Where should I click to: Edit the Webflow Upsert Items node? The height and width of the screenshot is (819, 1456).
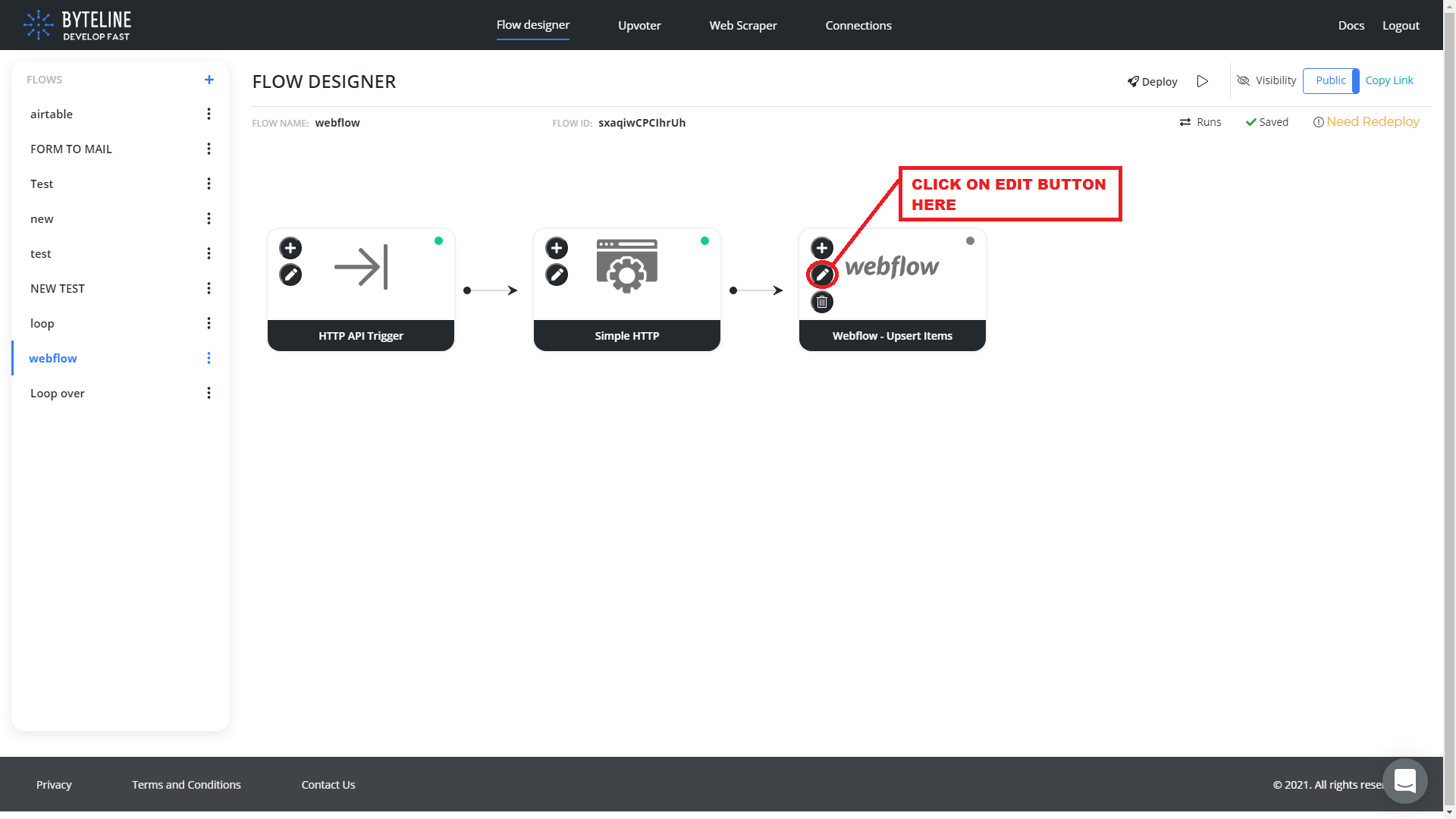(822, 275)
